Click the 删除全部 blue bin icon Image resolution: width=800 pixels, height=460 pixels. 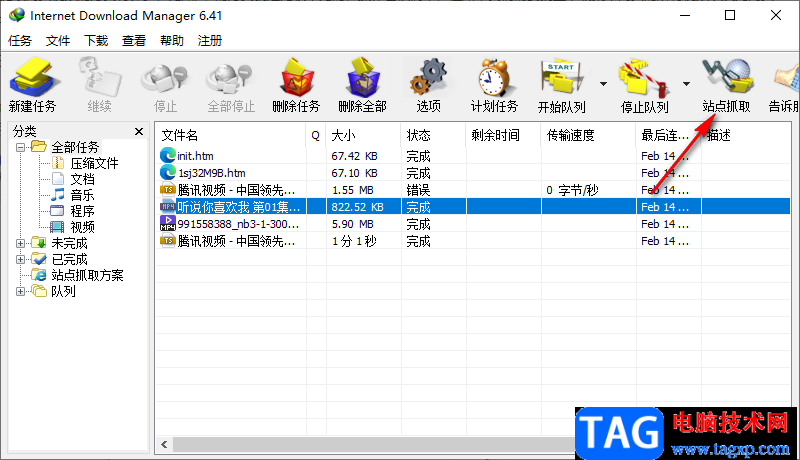pyautogui.click(x=363, y=78)
